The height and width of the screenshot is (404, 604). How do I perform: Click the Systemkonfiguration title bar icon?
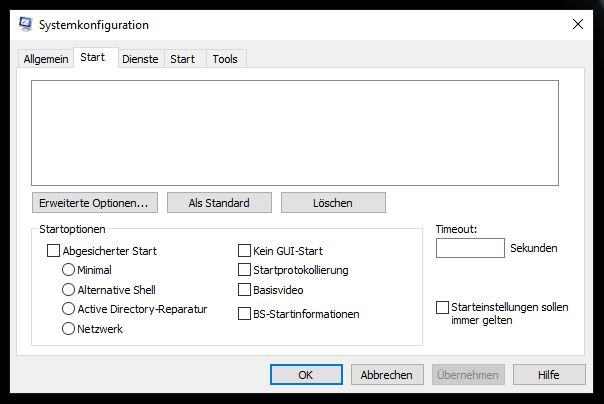pos(25,24)
